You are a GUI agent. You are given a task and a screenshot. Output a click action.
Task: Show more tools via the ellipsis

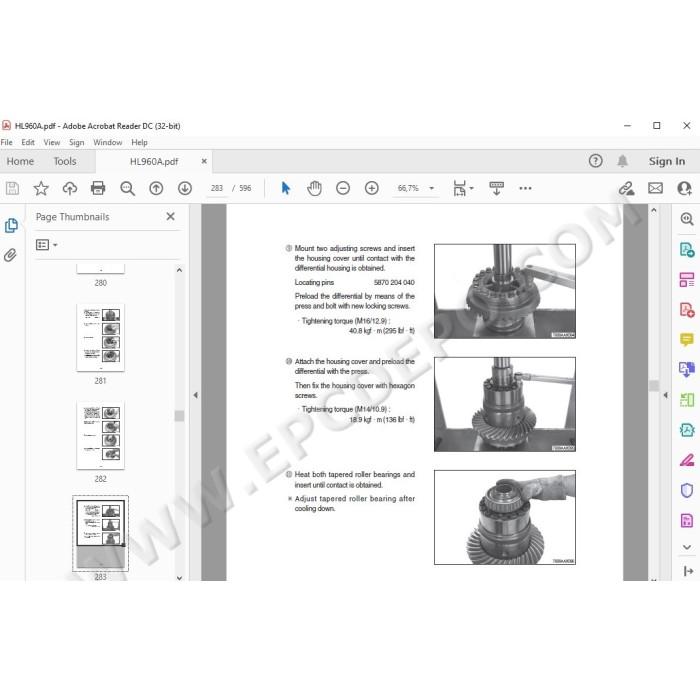(525, 188)
